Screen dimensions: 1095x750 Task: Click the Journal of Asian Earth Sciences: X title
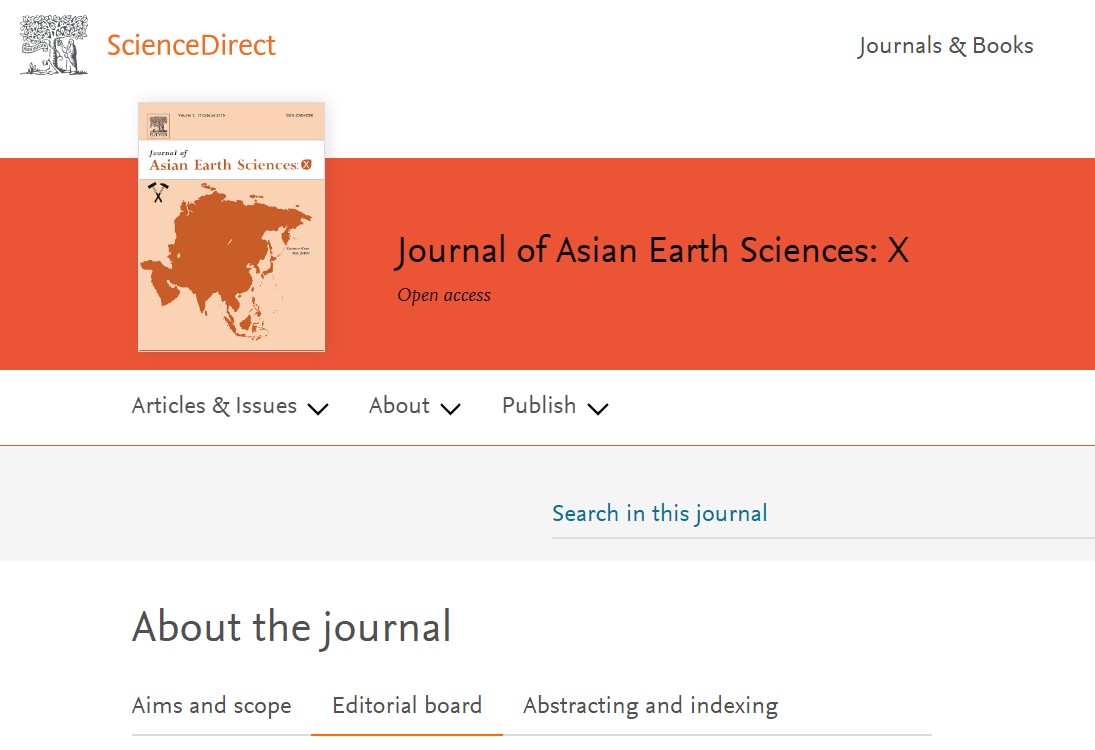coord(653,251)
